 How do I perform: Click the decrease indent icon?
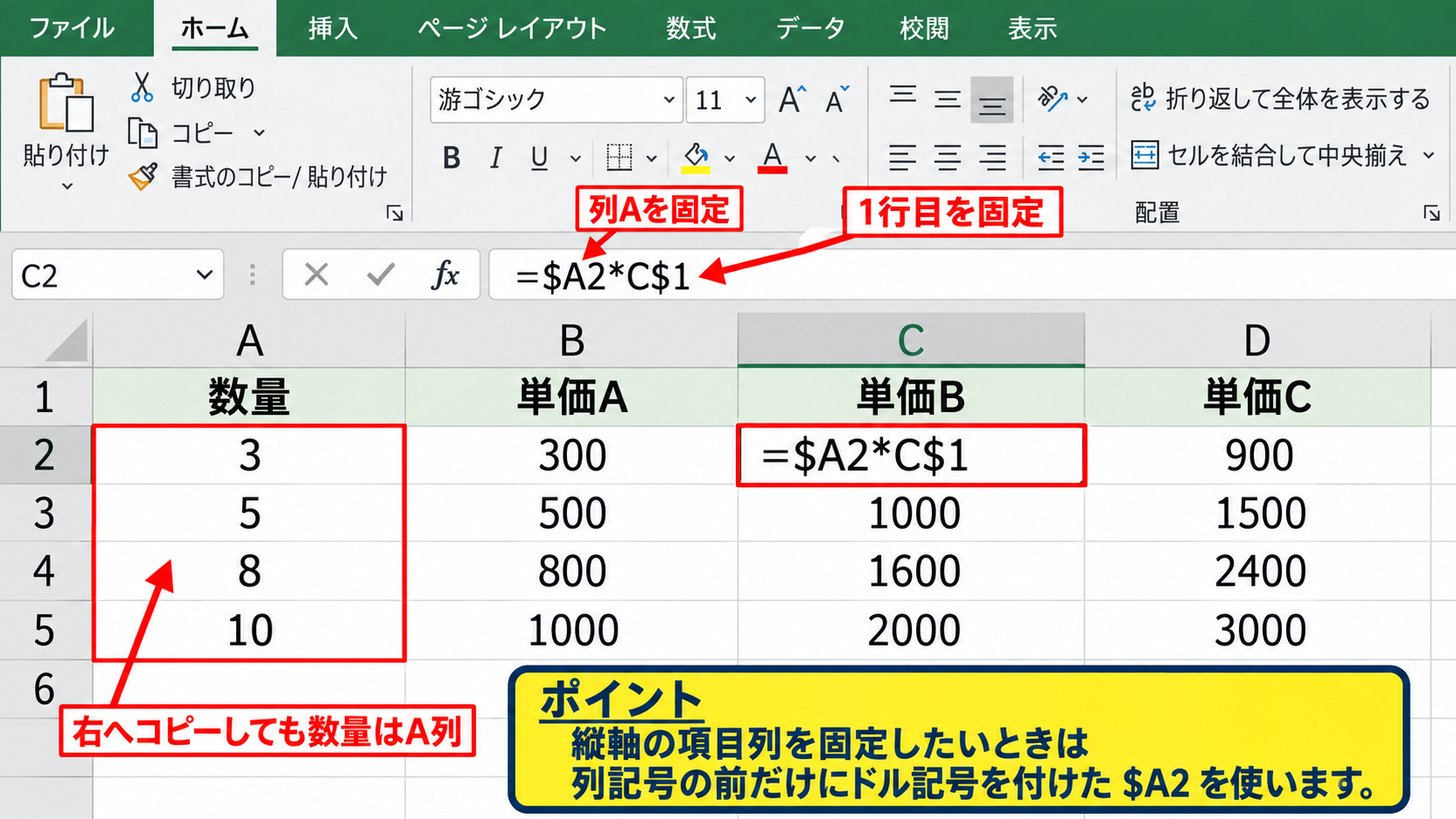coord(1051,158)
